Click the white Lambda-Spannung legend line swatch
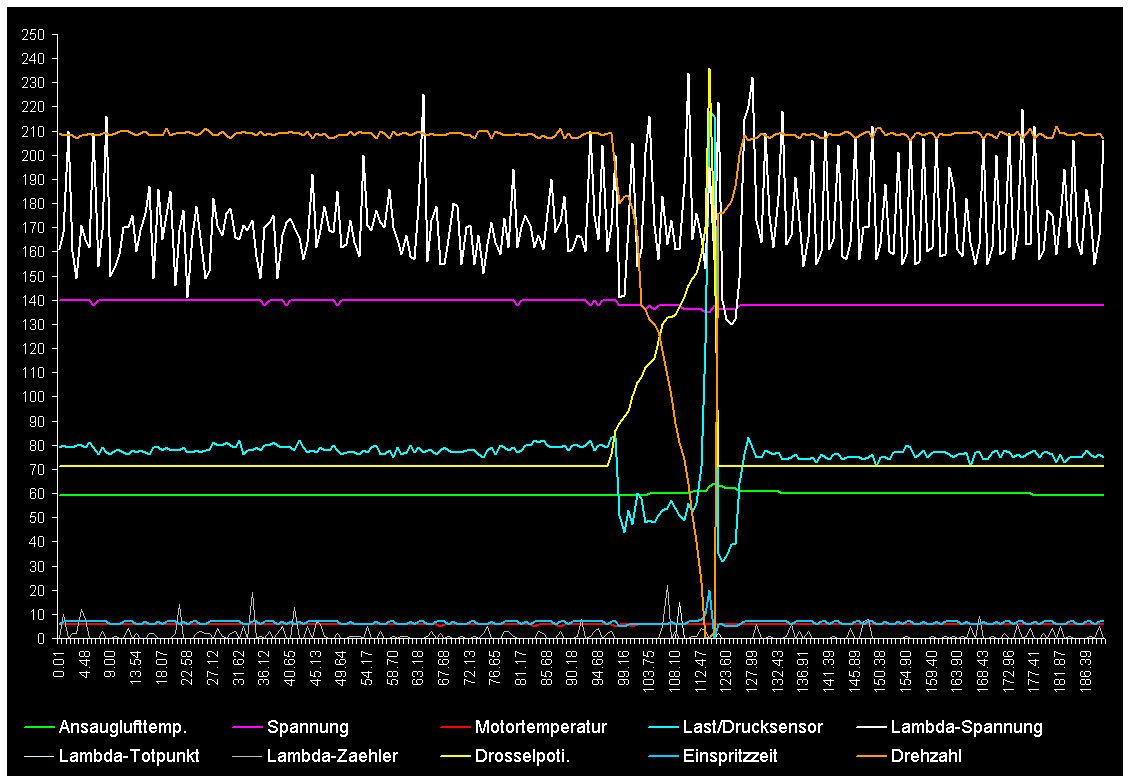The image size is (1130, 782). coord(870,727)
